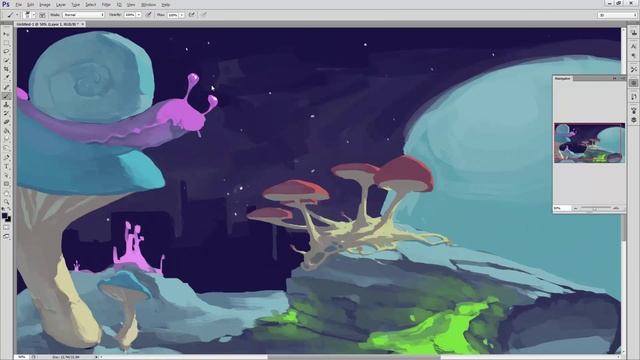Image resolution: width=640 pixels, height=360 pixels.
Task: Select the Quick Selection tool
Action: point(6,60)
